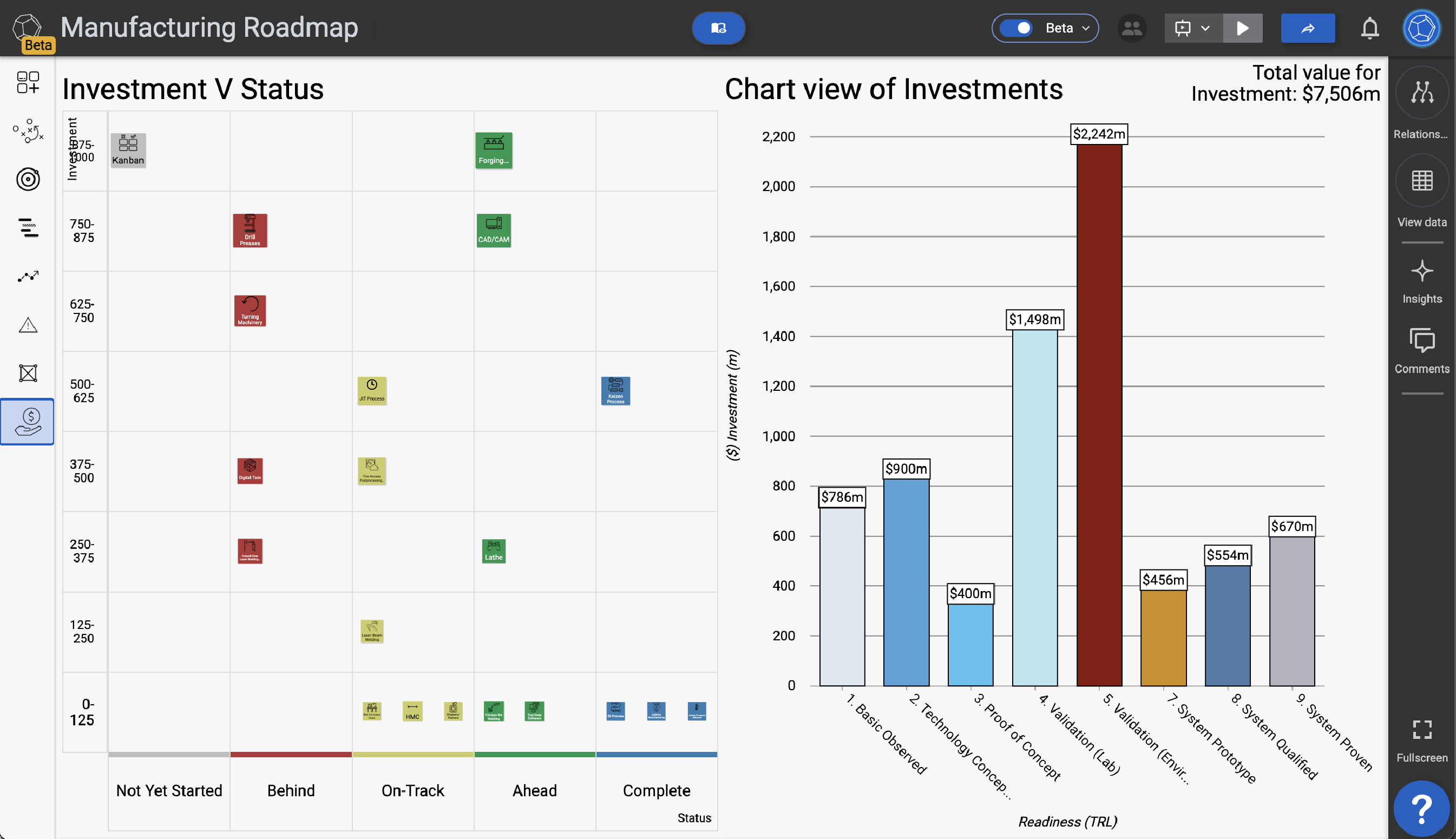Image resolution: width=1456 pixels, height=839 pixels.
Task: Open the Goals bullseye tool in sidebar
Action: tap(27, 179)
